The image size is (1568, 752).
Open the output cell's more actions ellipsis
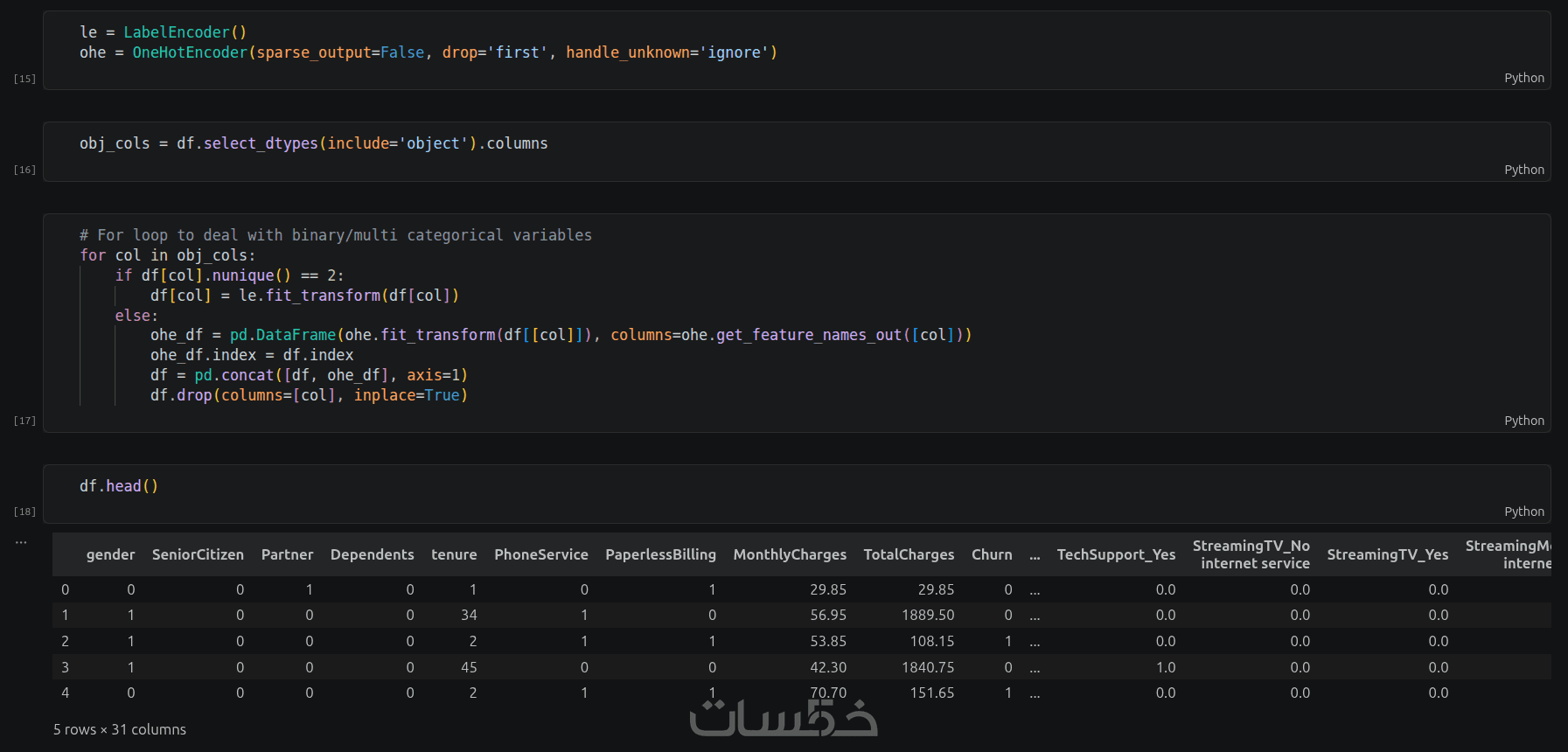[21, 542]
